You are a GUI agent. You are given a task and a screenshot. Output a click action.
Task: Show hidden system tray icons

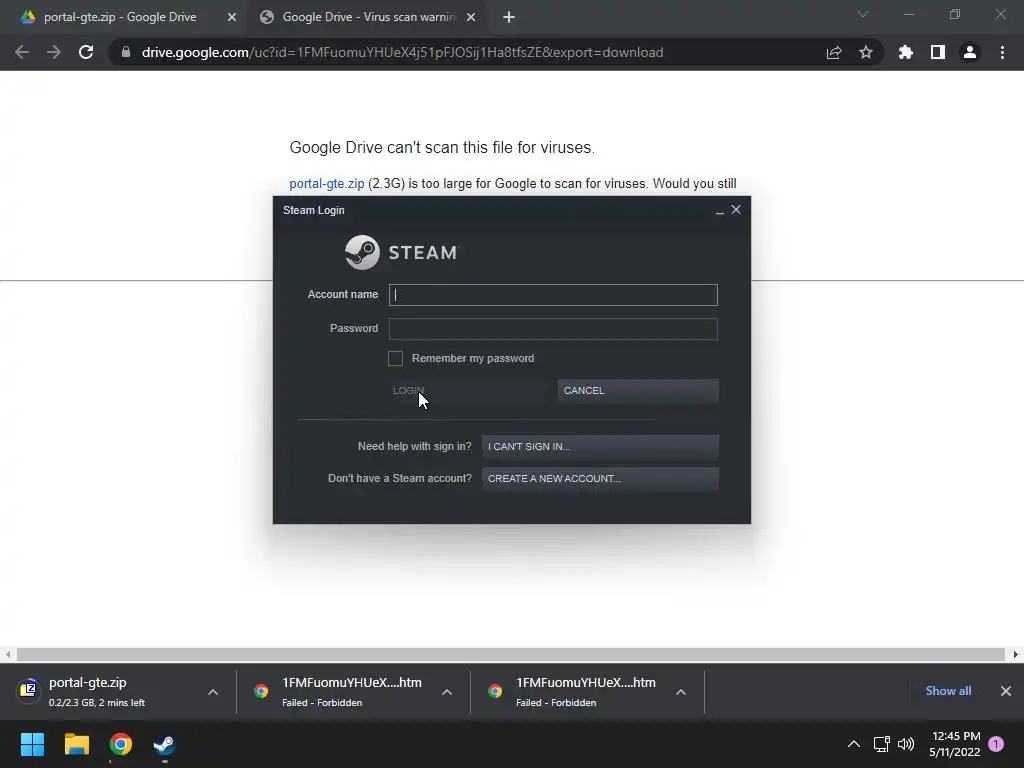[x=854, y=744]
